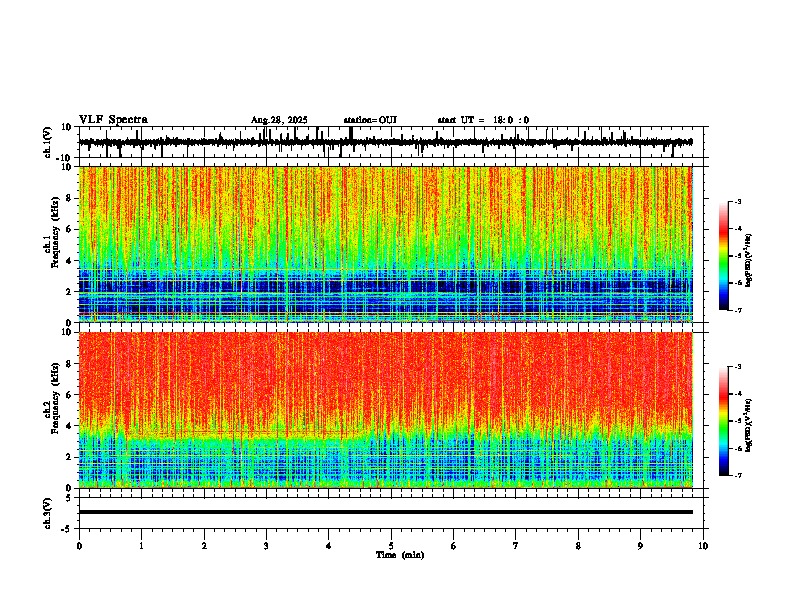Click time axis tick label '7'
This screenshot has height=612, width=792.
pyautogui.click(x=516, y=546)
